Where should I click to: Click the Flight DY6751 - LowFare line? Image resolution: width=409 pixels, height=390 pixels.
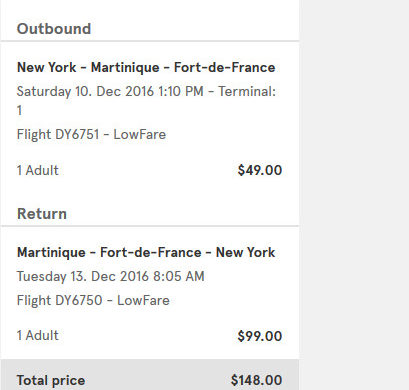[91, 135]
